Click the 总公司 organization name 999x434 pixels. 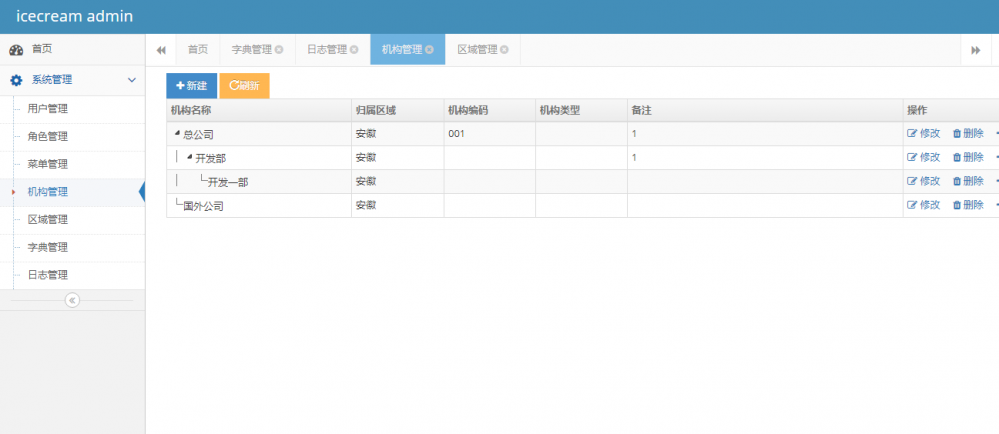pyautogui.click(x=198, y=134)
